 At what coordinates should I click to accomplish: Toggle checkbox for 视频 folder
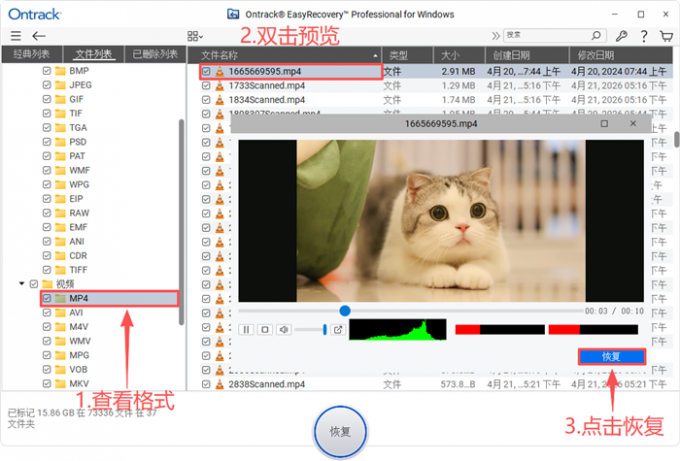coord(34,284)
